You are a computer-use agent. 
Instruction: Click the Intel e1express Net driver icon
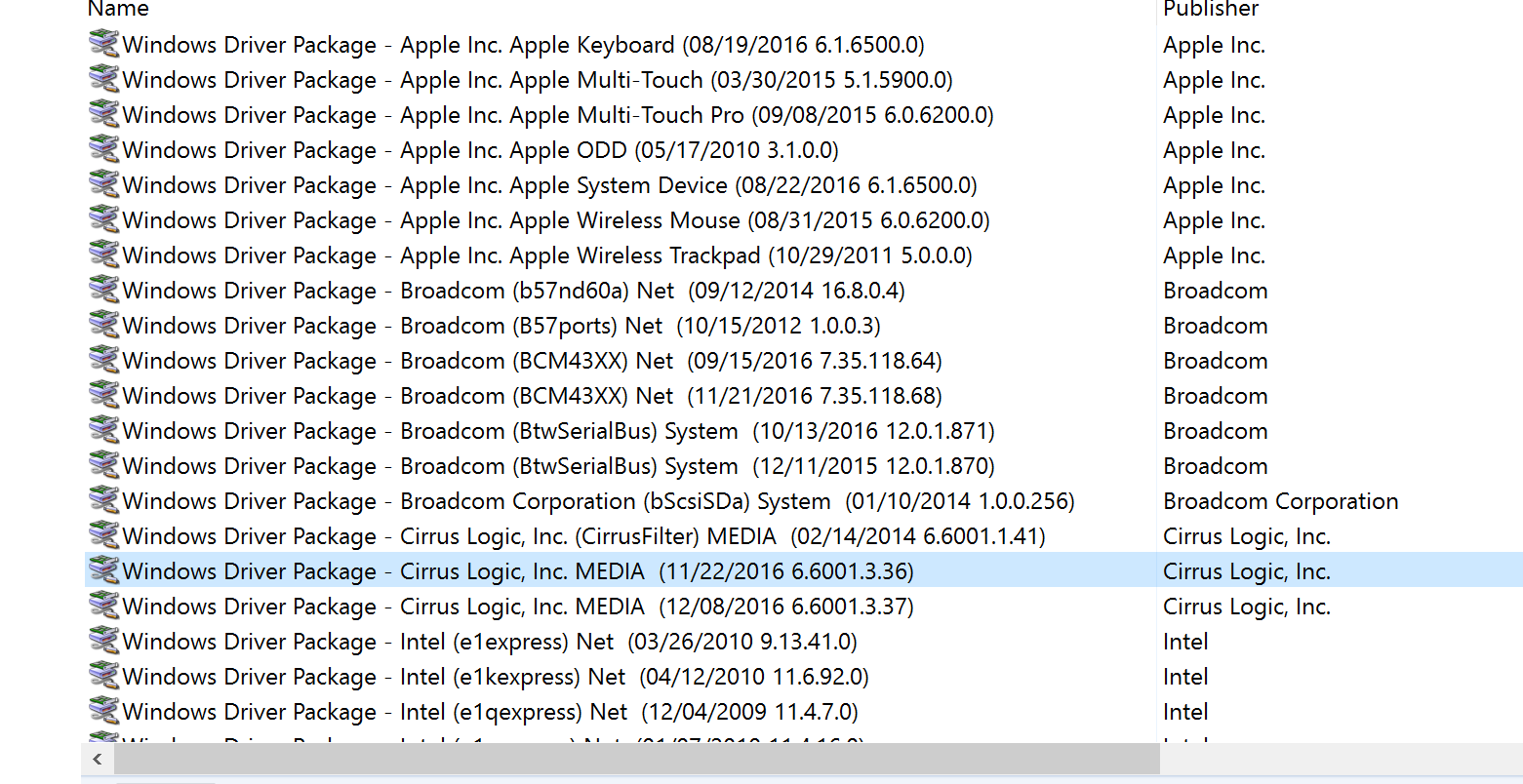[x=103, y=642]
